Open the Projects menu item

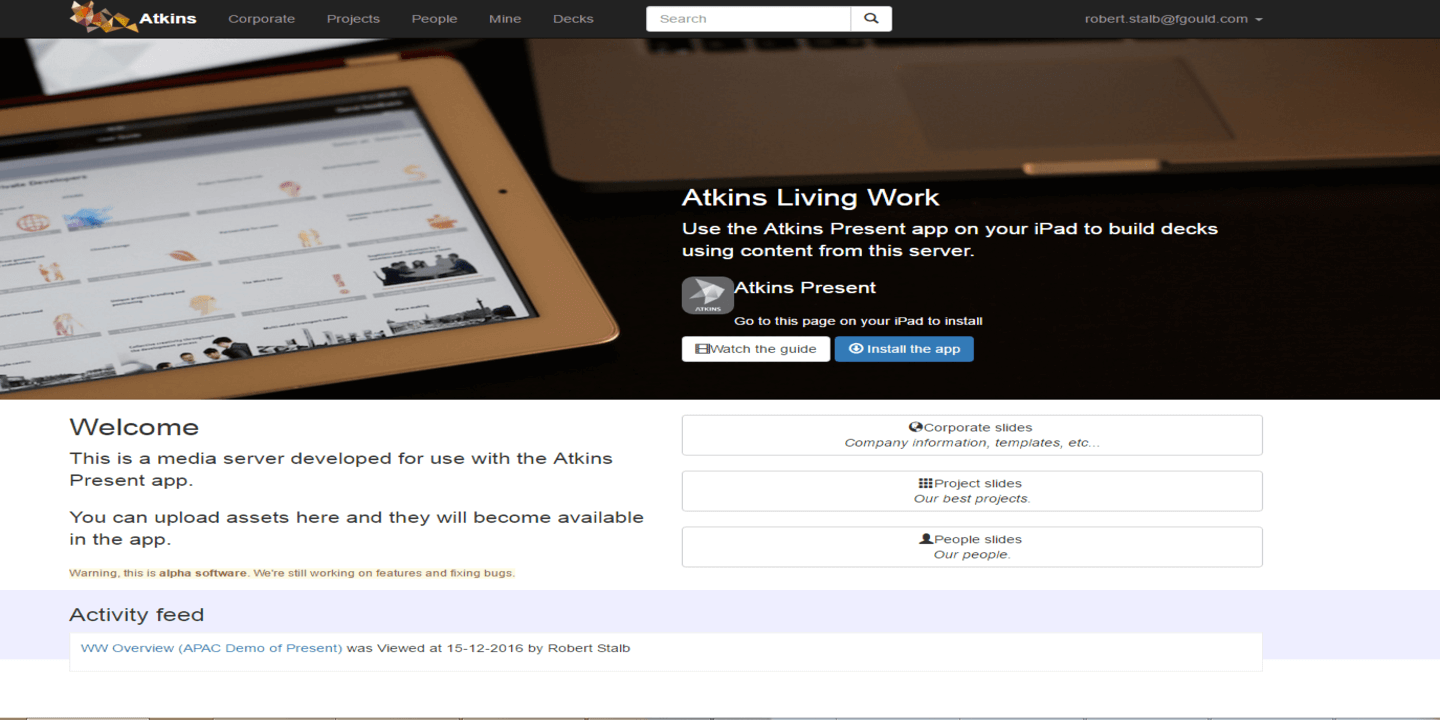coord(353,19)
